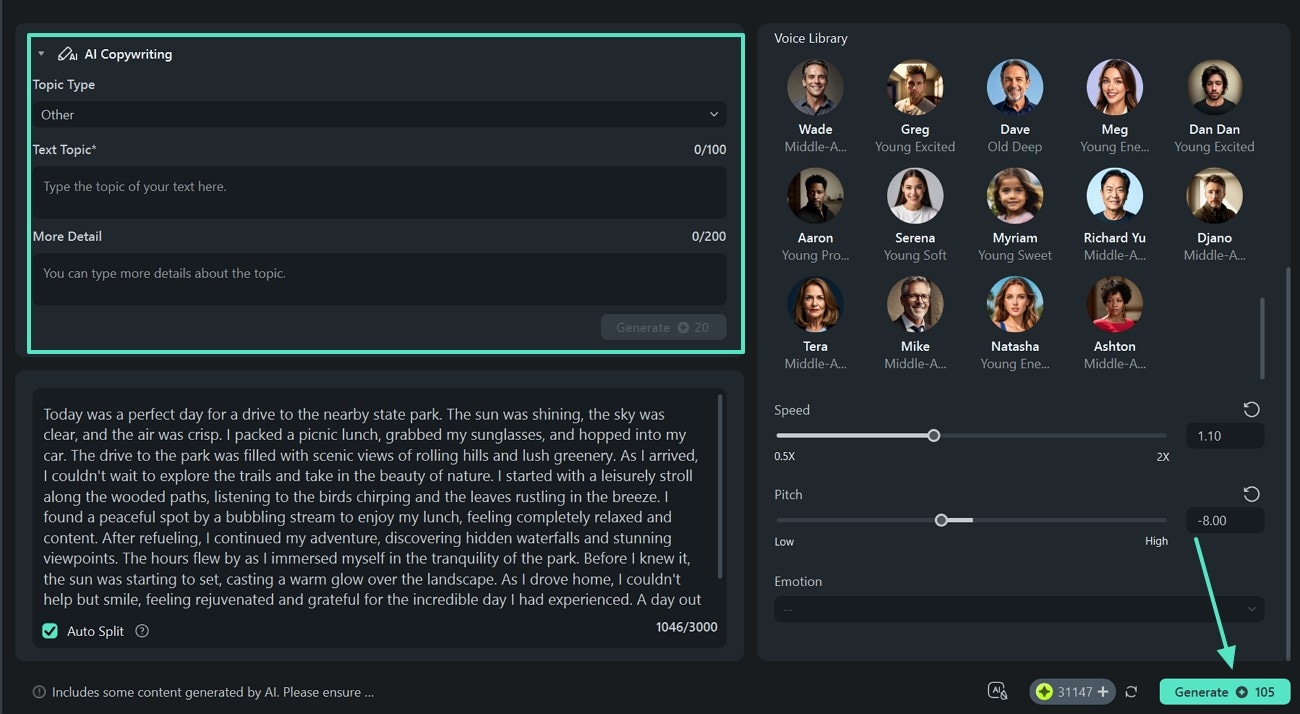Image resolution: width=1300 pixels, height=714 pixels.
Task: Reset the Speed value
Action: (1251, 410)
